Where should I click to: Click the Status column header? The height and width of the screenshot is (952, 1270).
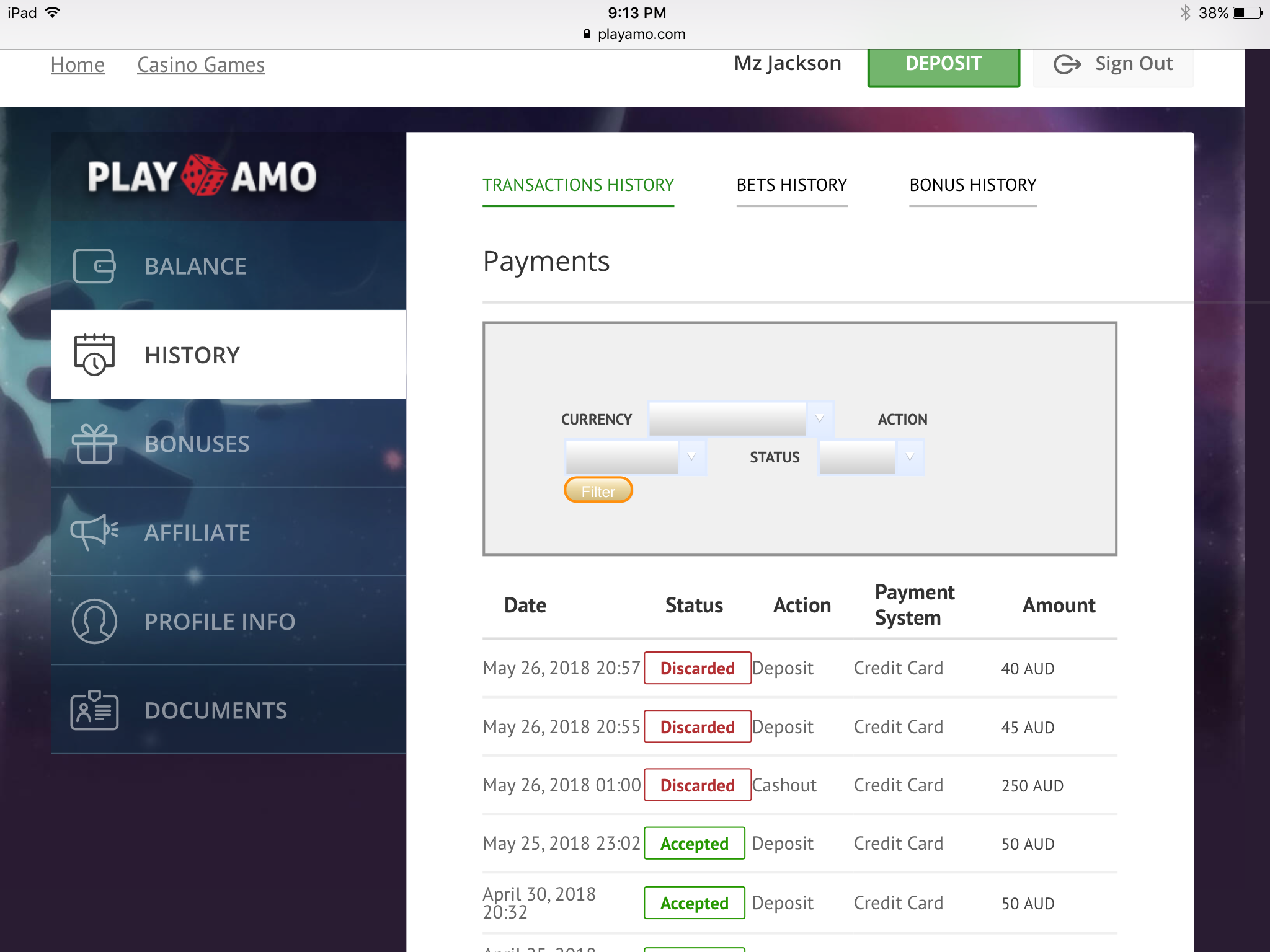point(694,605)
